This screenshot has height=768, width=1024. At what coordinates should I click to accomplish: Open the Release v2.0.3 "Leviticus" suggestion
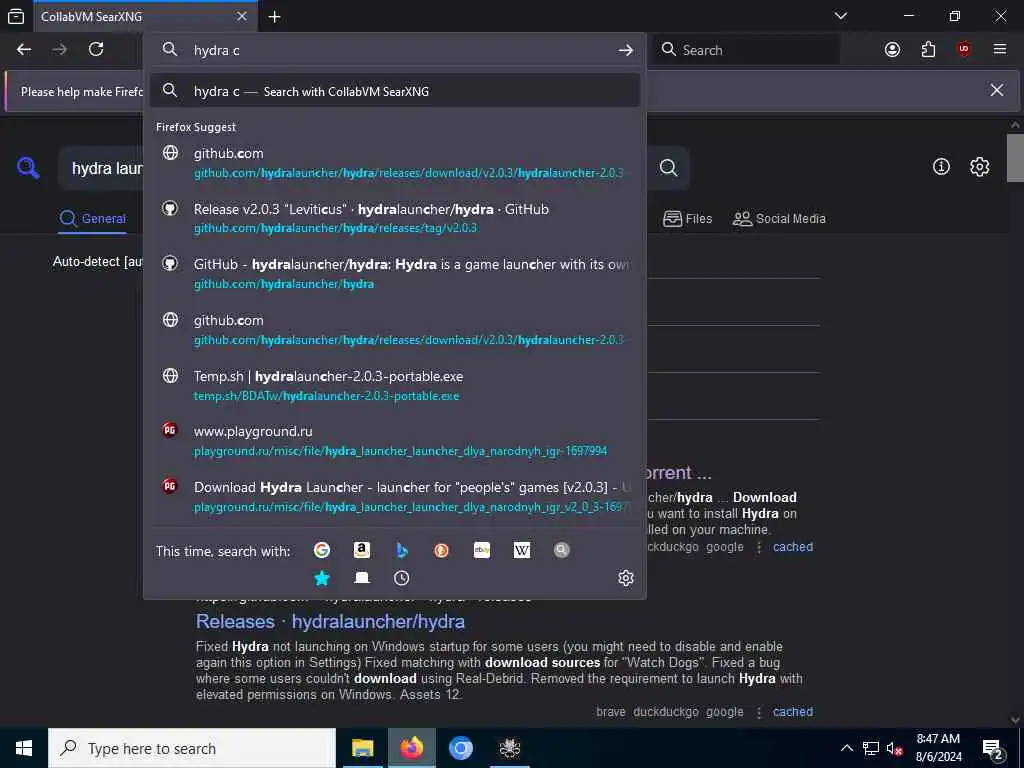(394, 218)
